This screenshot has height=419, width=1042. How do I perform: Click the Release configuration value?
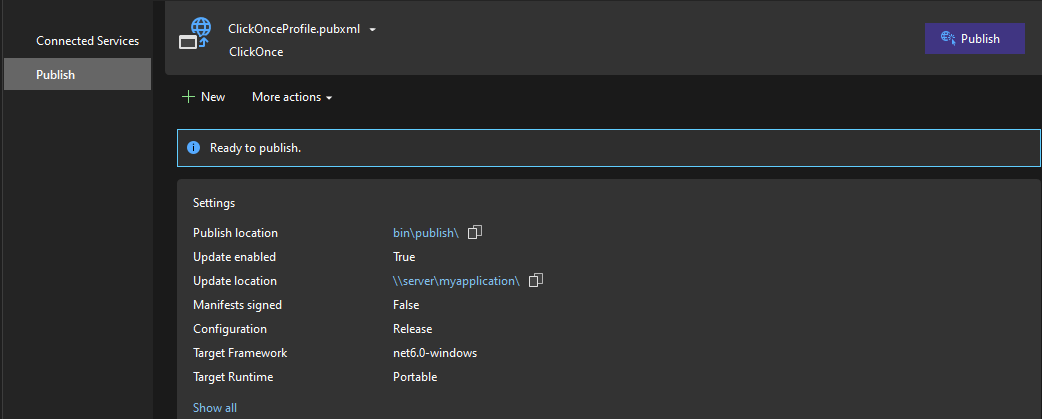[413, 329]
